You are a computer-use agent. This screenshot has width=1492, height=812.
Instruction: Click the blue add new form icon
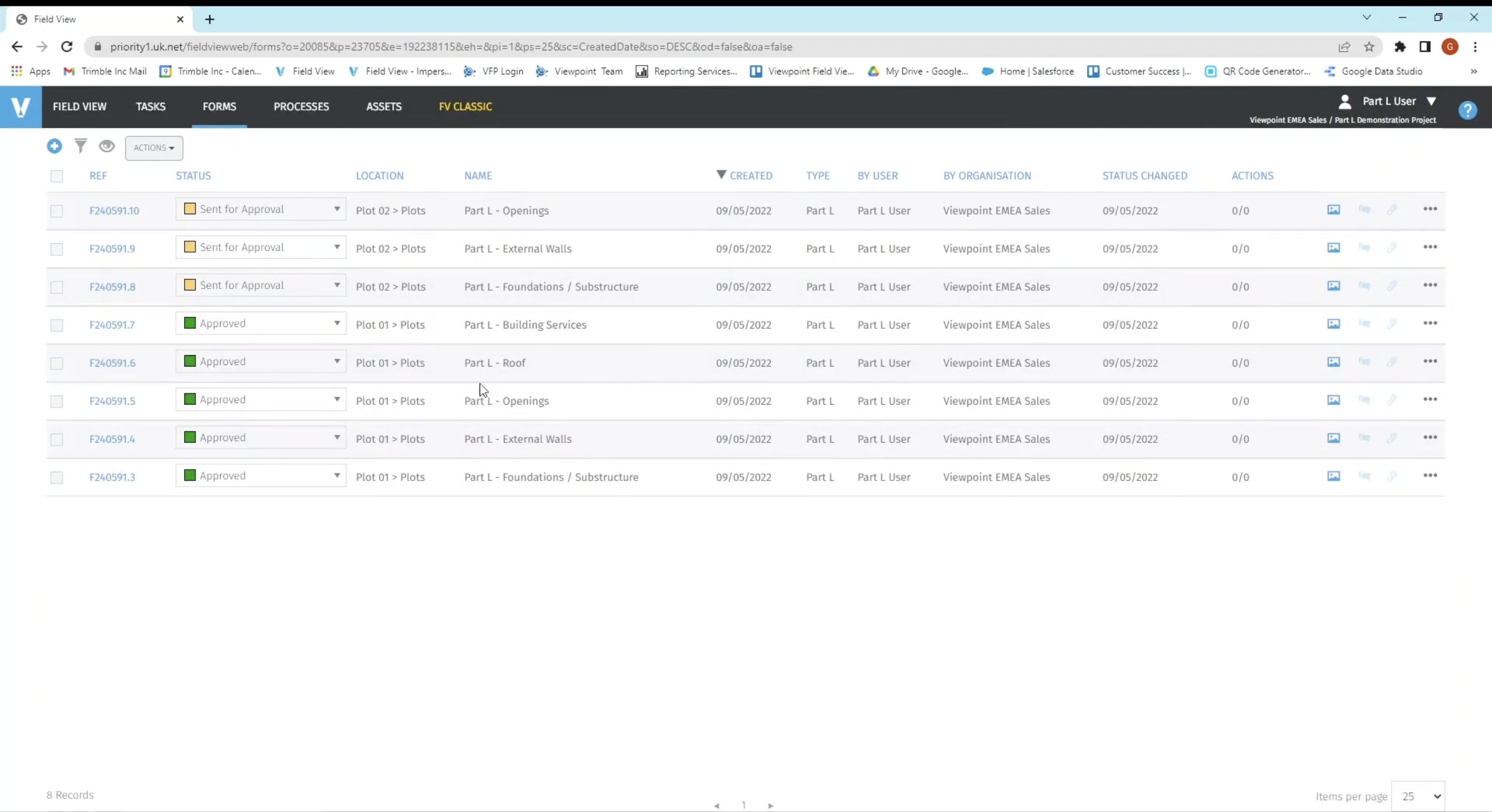[x=54, y=147]
